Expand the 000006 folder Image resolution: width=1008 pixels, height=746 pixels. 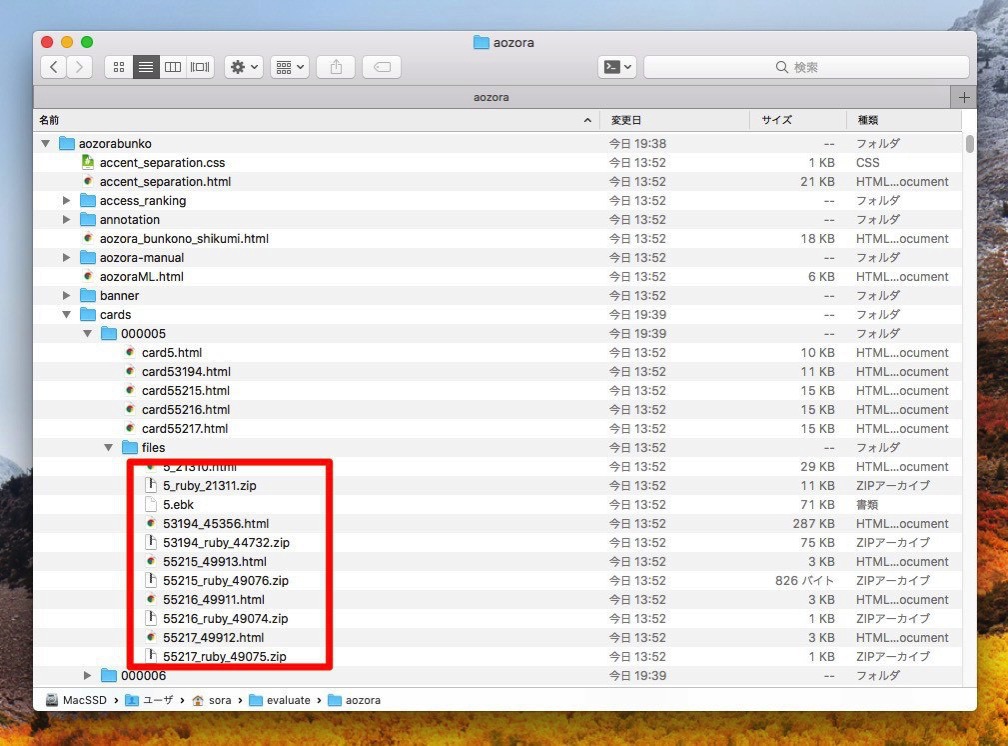(x=88, y=676)
